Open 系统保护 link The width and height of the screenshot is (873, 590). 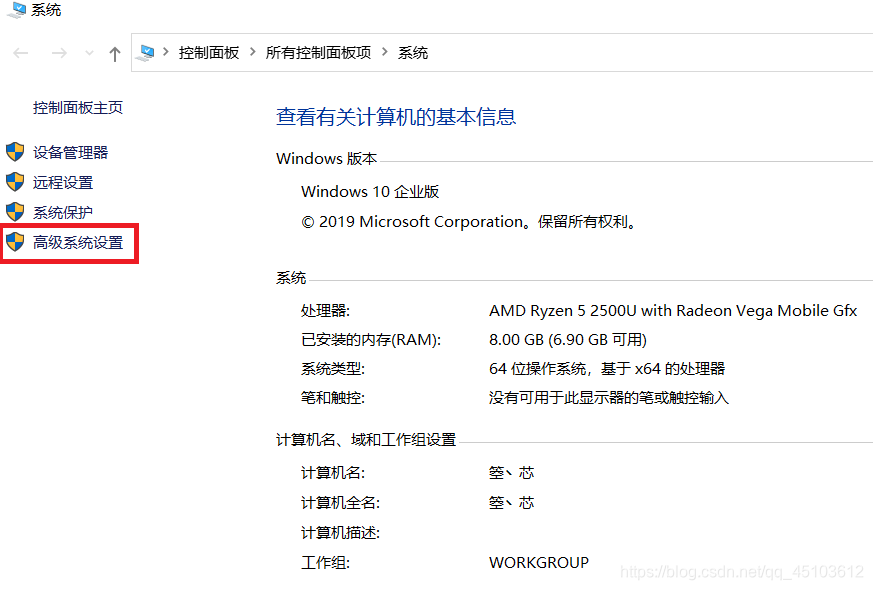[63, 213]
